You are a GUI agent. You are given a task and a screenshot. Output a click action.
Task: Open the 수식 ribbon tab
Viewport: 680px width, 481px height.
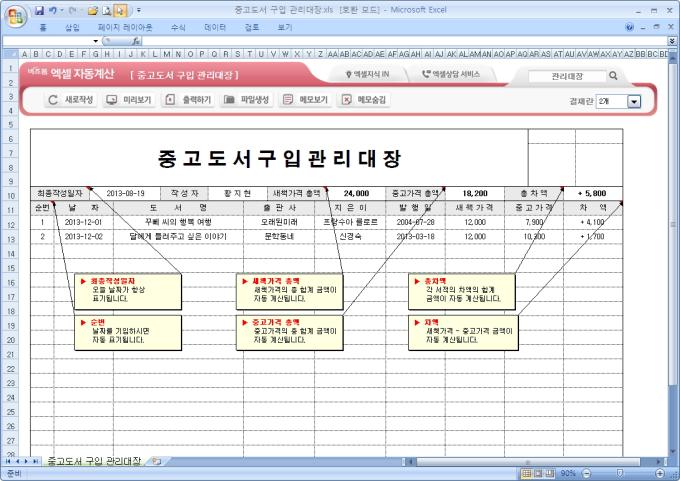[178, 27]
